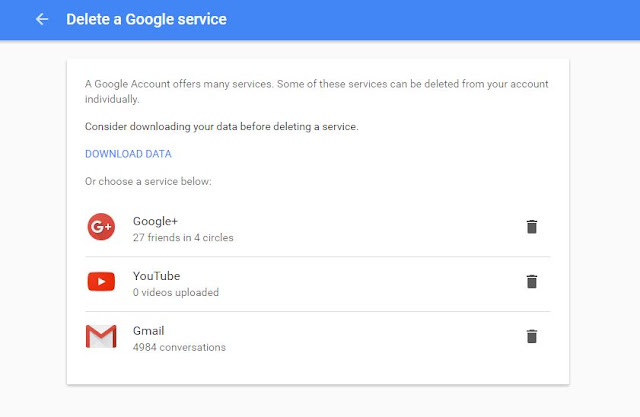Viewport: 640px width, 417px height.
Task: Click the "Delete a Google service" title
Action: pos(146,19)
